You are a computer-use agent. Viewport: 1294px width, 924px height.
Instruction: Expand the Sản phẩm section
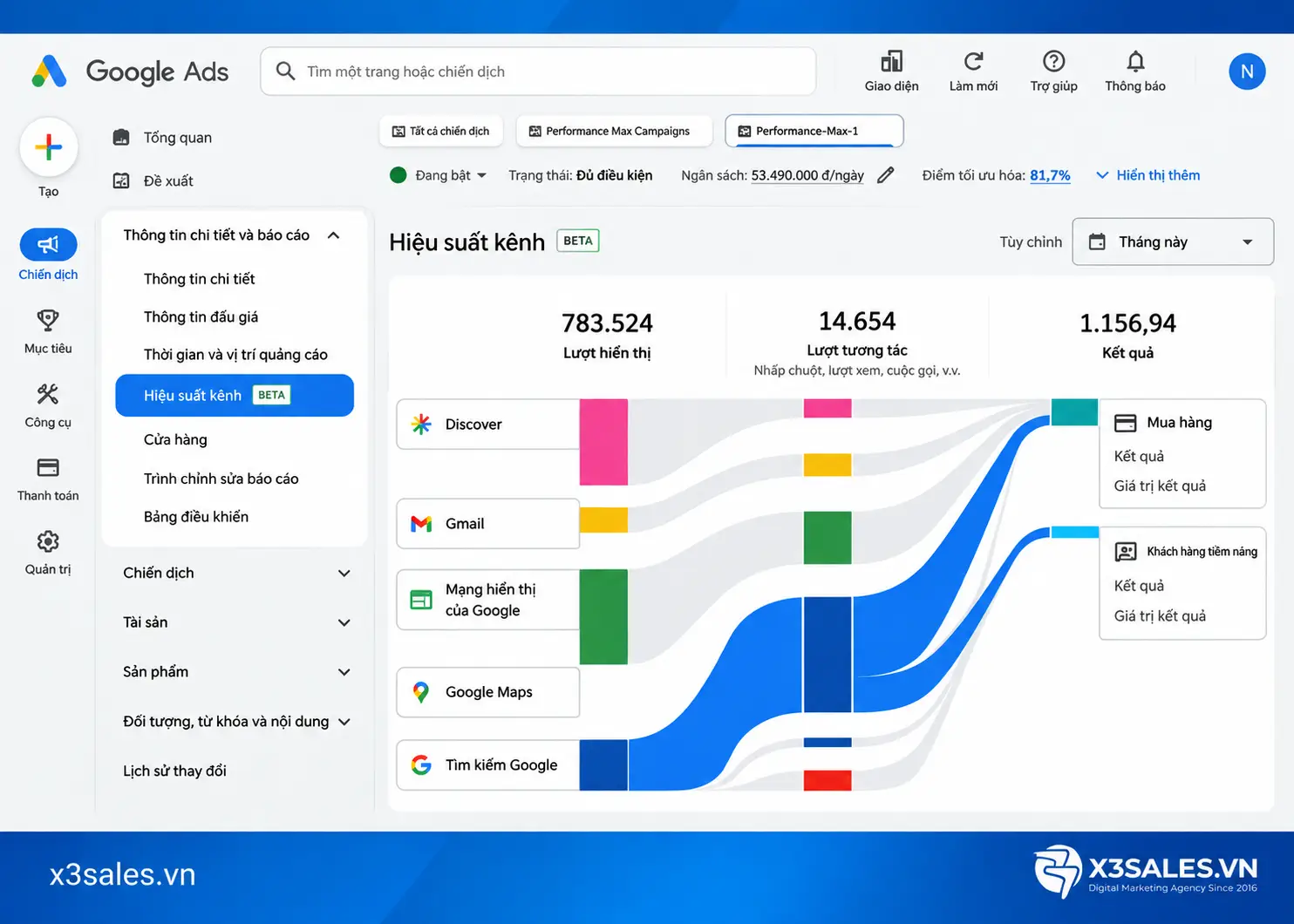click(344, 672)
